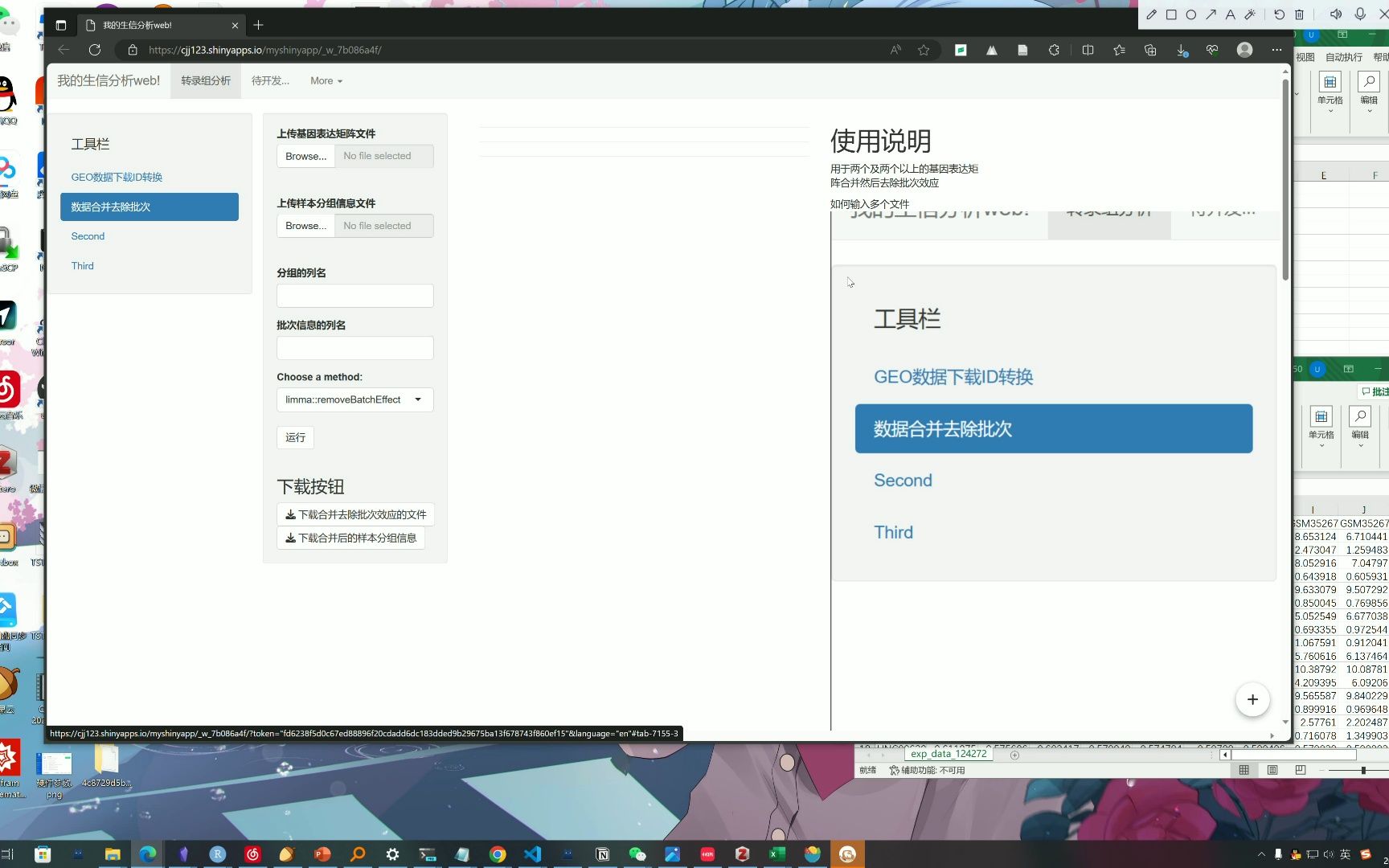Select the pencil annotation tool

pyautogui.click(x=1151, y=14)
